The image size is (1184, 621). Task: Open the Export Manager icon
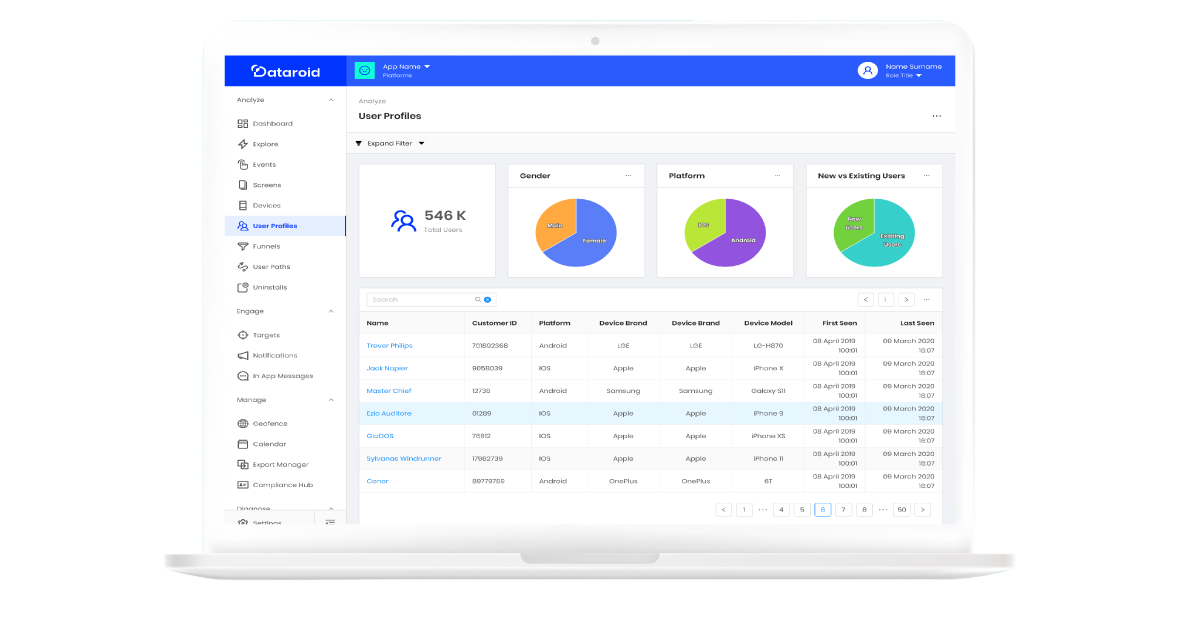pos(242,464)
